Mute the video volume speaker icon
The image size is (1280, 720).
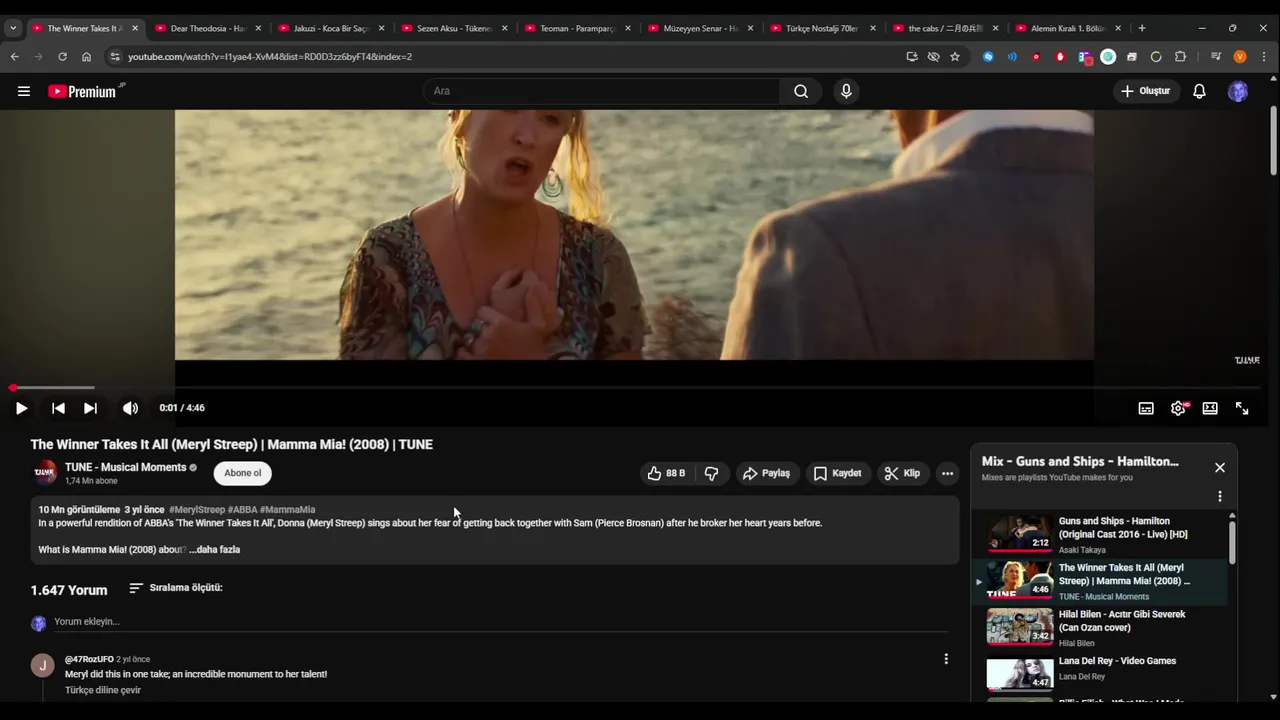(130, 408)
